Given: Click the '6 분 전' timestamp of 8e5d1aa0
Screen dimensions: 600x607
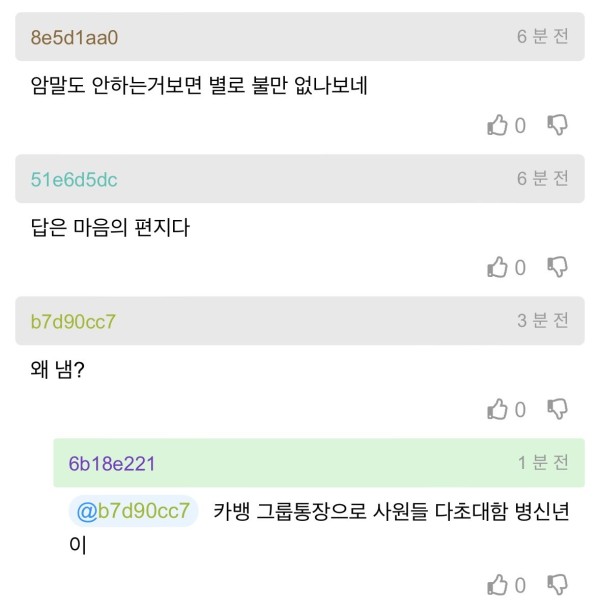Looking at the screenshot, I should pyautogui.click(x=543, y=36).
